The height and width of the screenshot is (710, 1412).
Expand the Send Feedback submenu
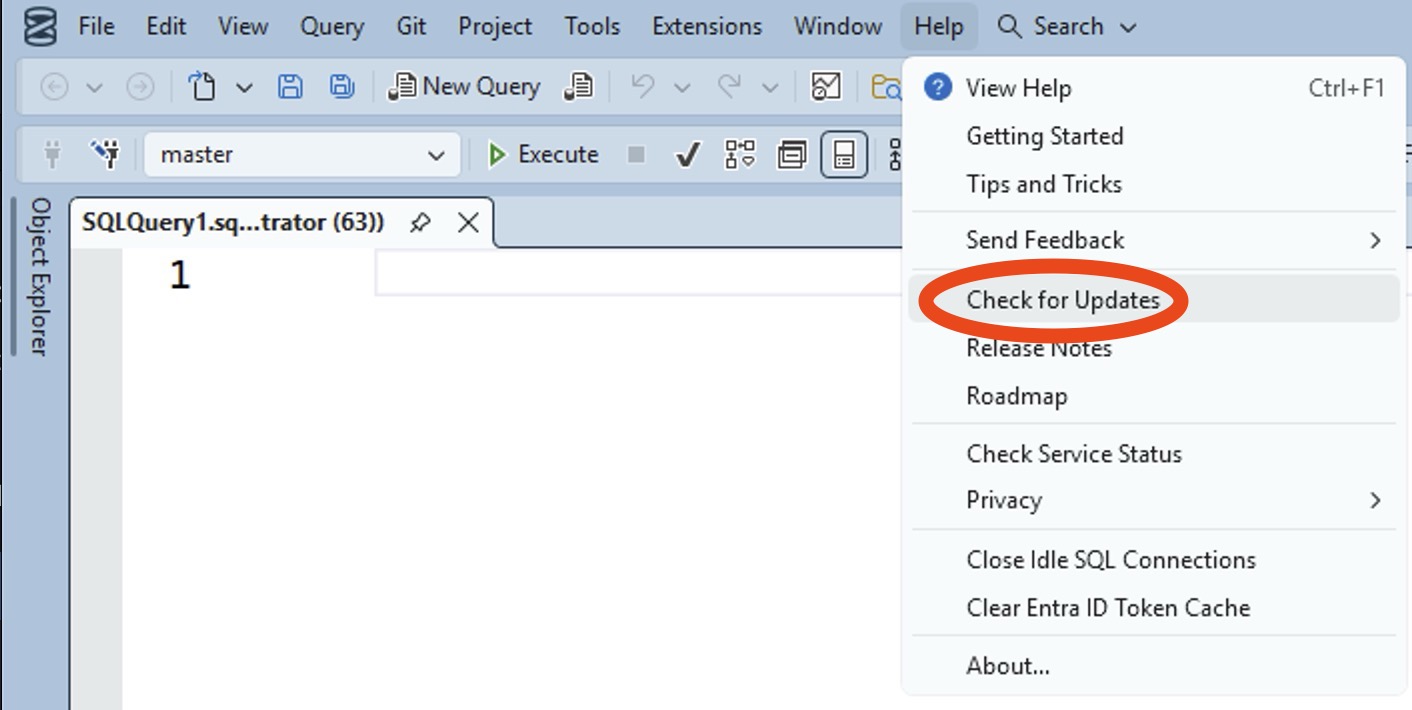[x=1375, y=240]
